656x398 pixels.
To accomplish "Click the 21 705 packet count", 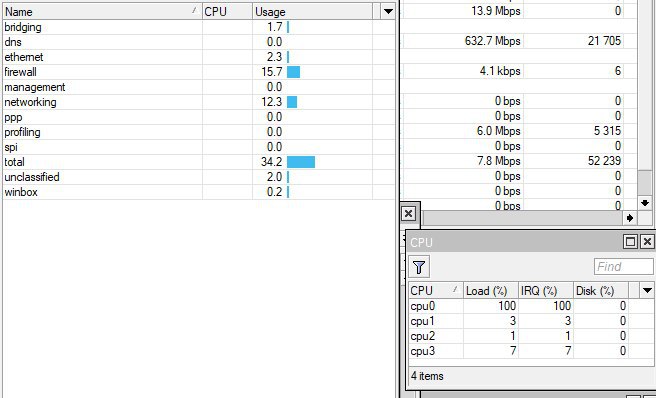I will tap(604, 41).
